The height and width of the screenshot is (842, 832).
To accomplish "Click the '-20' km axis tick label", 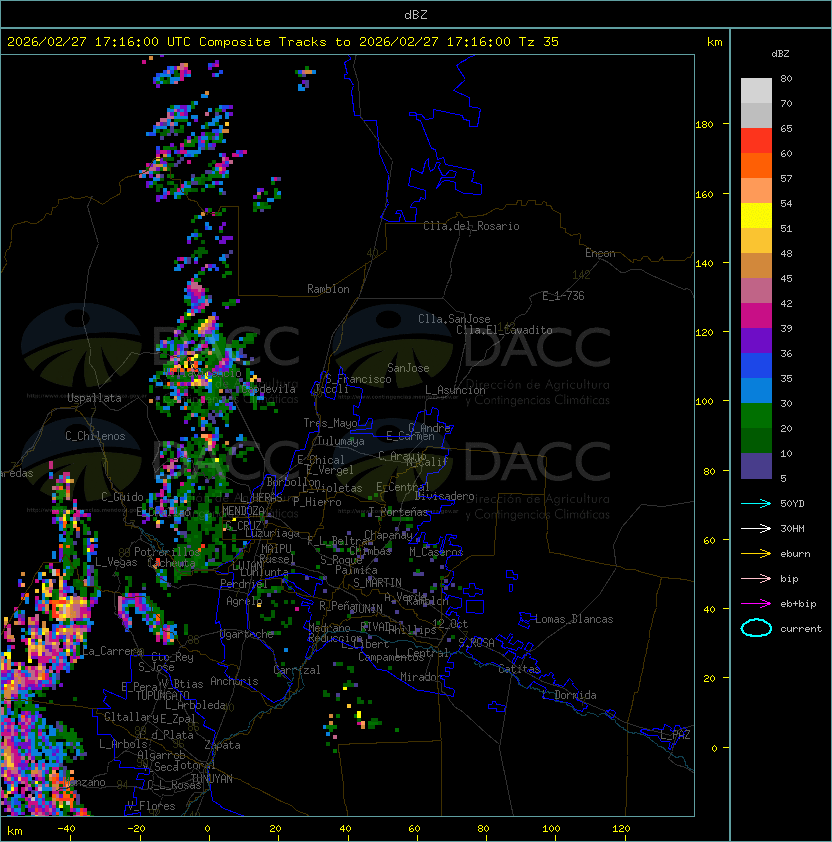I will point(136,829).
